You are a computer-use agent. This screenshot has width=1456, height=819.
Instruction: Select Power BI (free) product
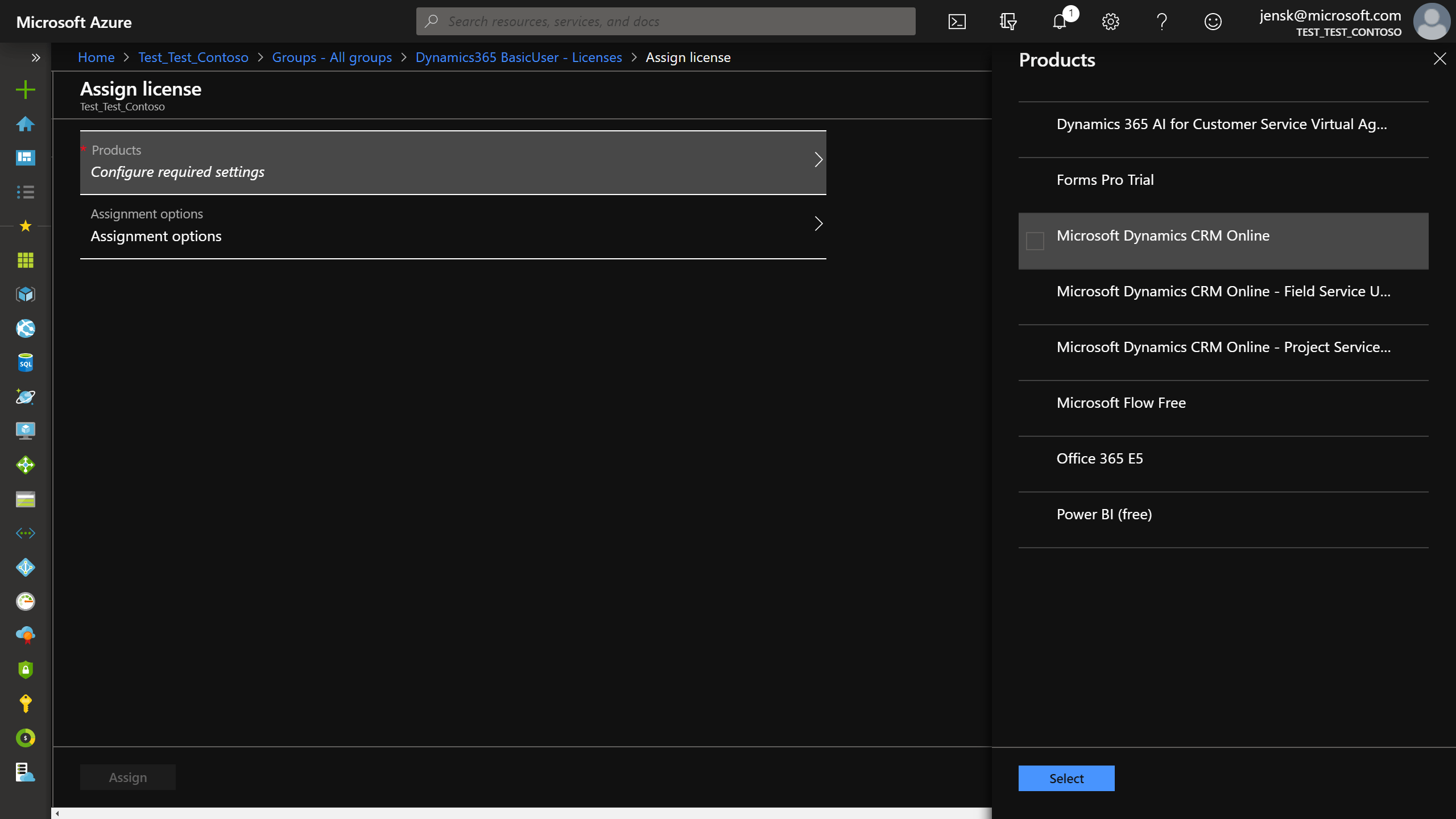pos(1223,520)
